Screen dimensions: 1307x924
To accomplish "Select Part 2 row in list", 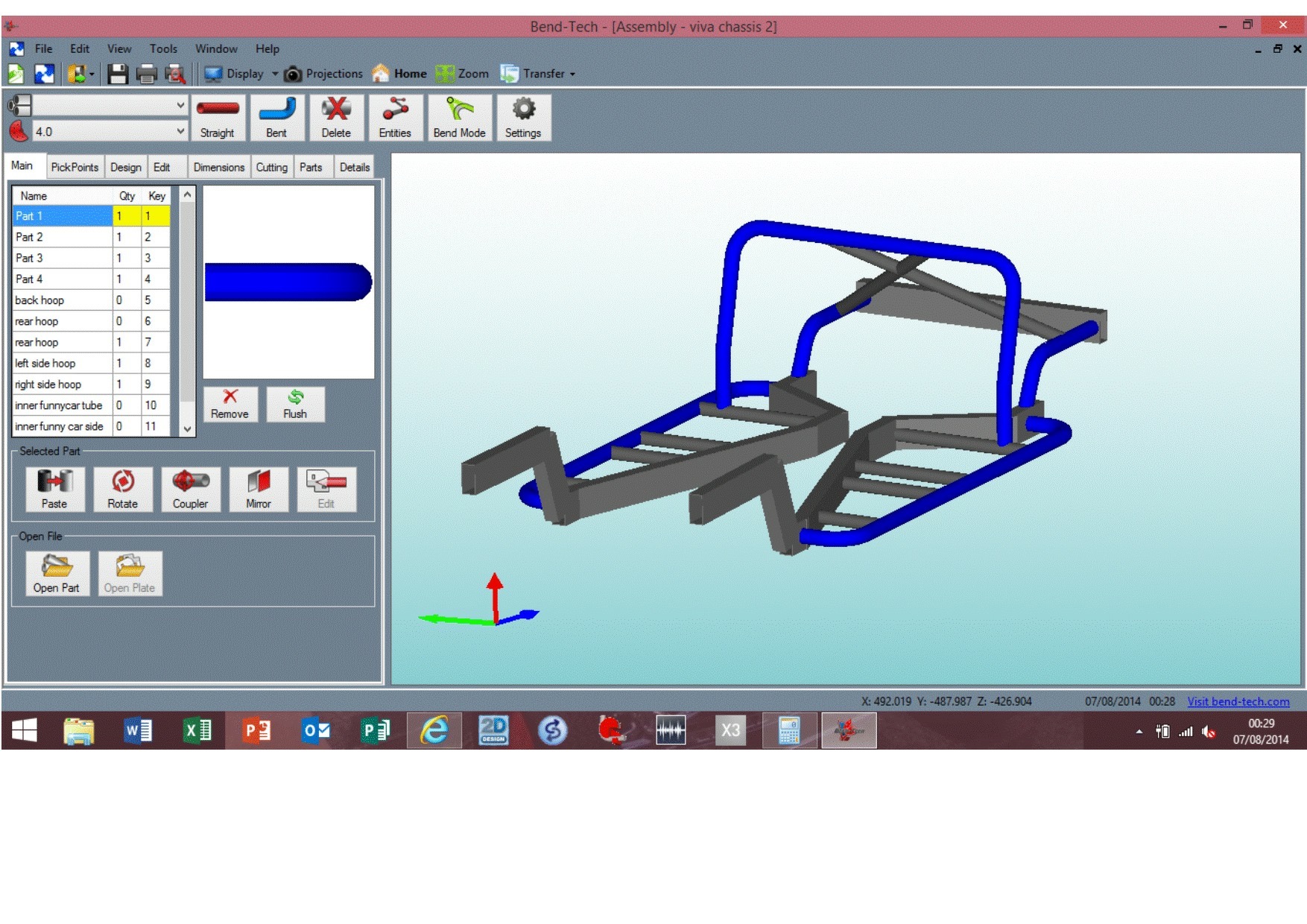I will (92, 237).
